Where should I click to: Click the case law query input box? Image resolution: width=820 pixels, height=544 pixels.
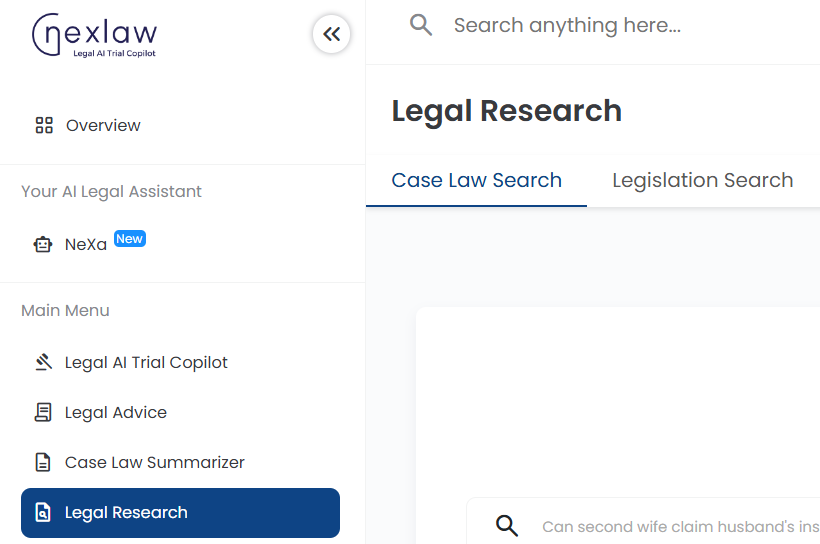pyautogui.click(x=670, y=526)
